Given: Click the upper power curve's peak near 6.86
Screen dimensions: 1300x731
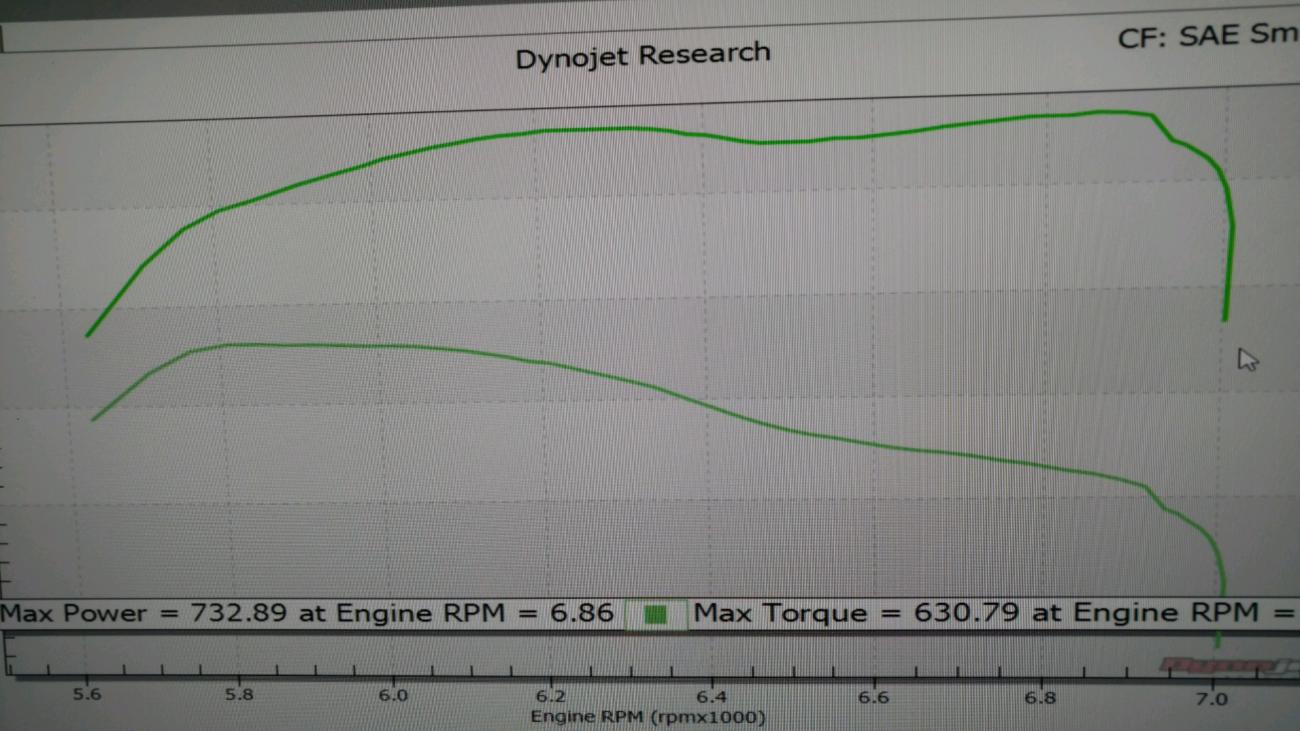Looking at the screenshot, I should tap(1105, 111).
